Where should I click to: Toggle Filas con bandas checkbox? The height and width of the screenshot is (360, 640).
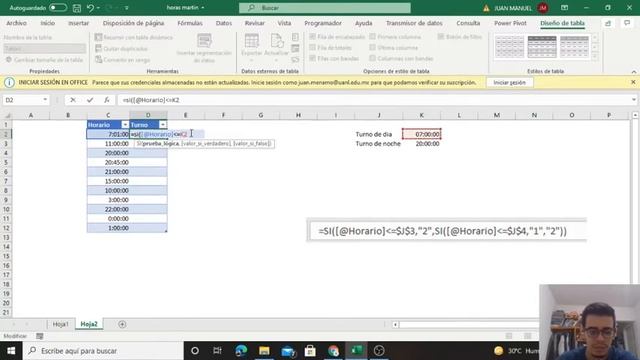point(312,58)
